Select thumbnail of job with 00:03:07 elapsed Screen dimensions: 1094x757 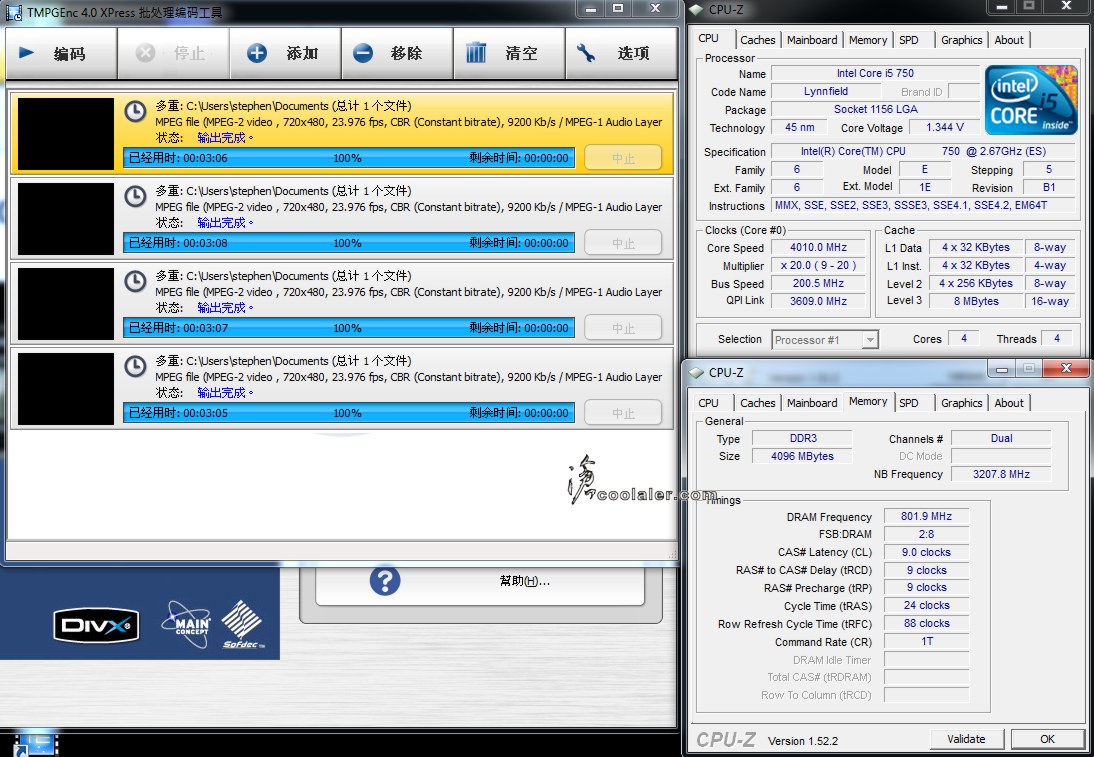(x=66, y=303)
